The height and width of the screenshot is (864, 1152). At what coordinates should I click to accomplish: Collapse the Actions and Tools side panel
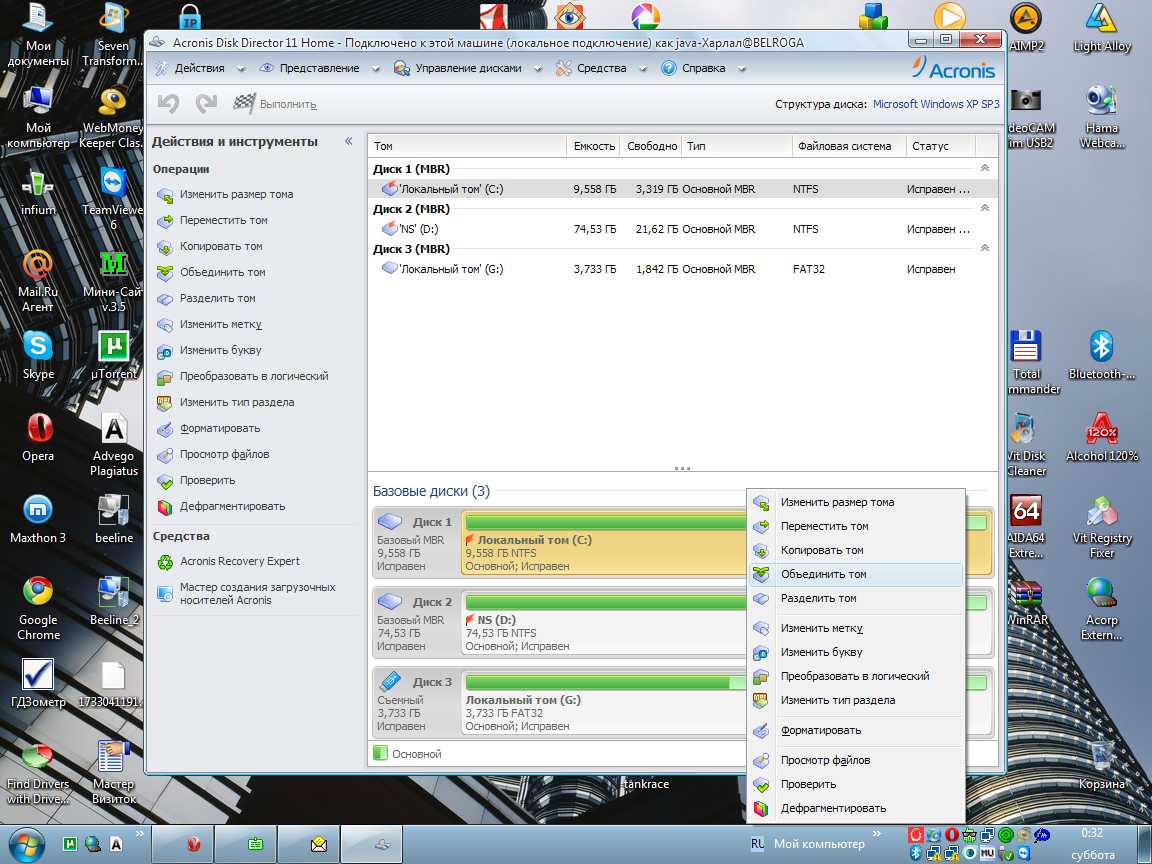tap(349, 142)
